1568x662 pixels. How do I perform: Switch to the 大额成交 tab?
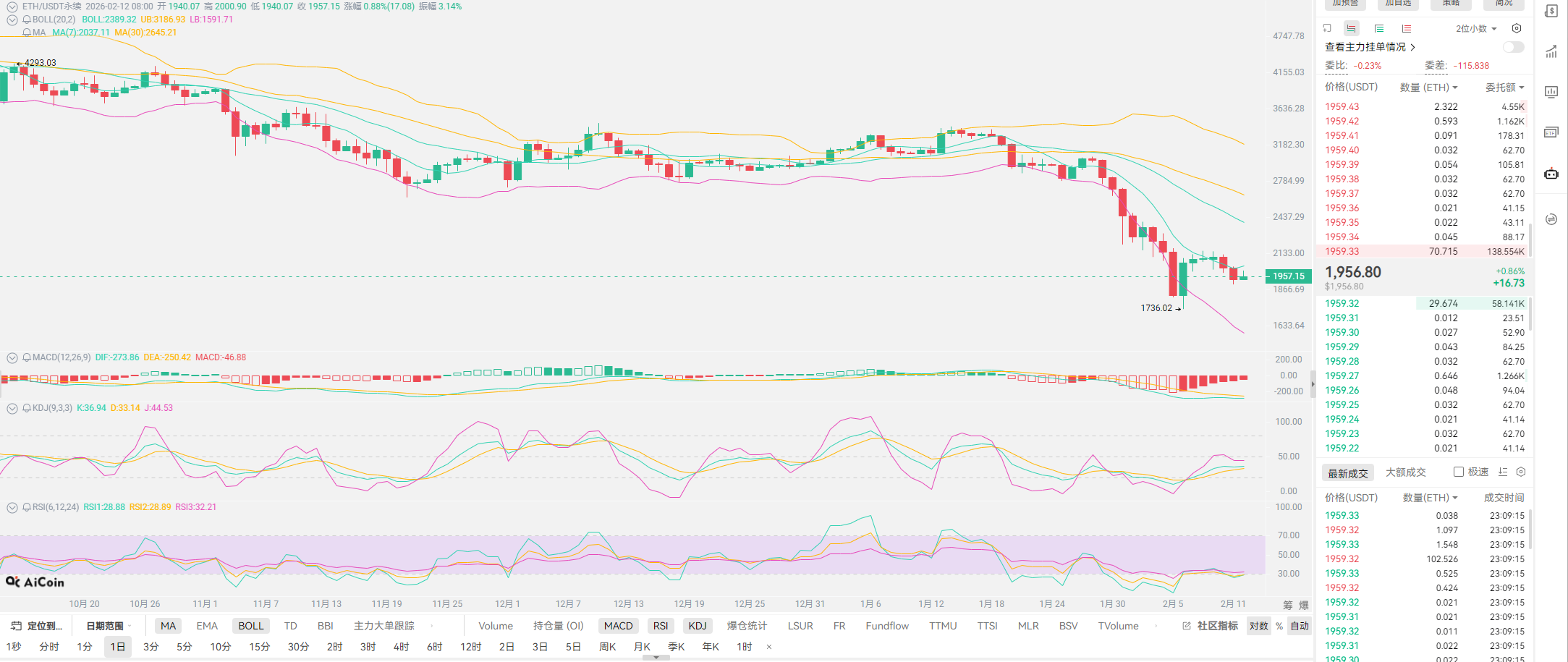point(1405,472)
